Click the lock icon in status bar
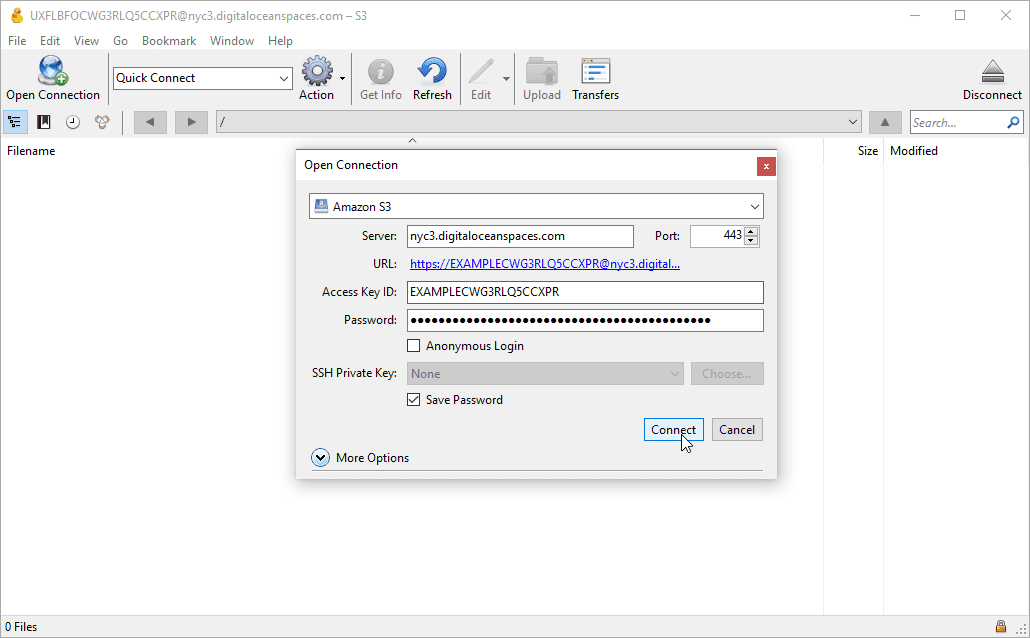Screen dimensions: 1030x638 [x=1000, y=626]
